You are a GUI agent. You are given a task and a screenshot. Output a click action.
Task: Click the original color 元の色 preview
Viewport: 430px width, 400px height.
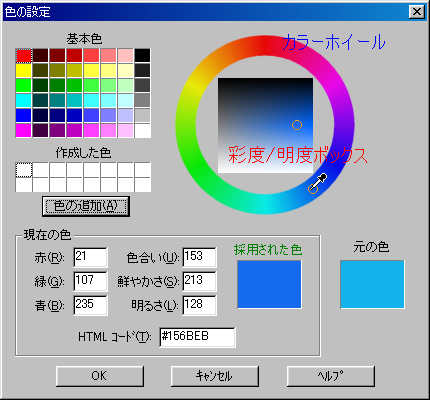tap(372, 284)
